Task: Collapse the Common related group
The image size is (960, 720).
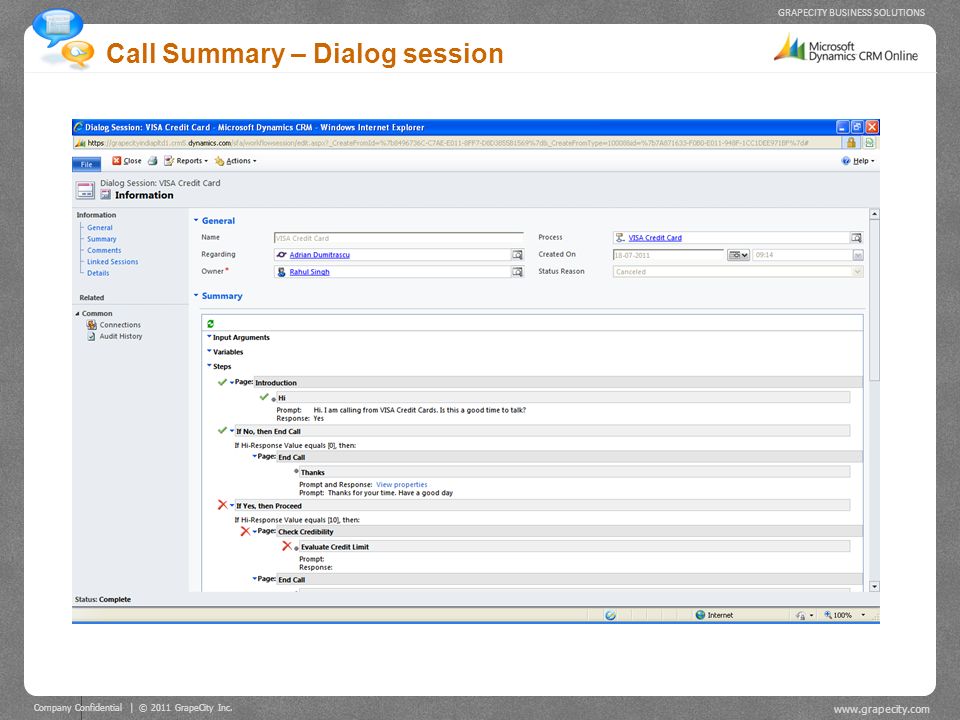Action: click(78, 313)
